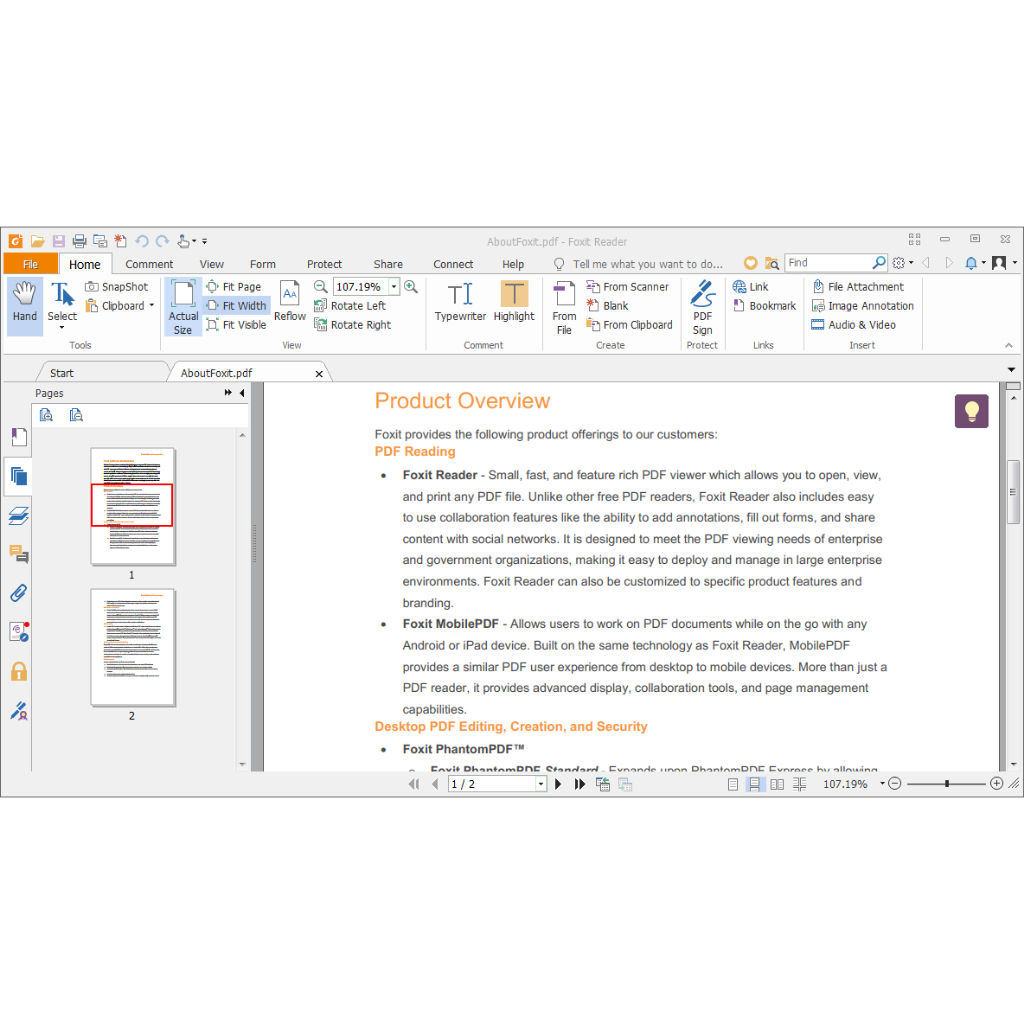Screen dimensions: 1024x1024
Task: Go to the next page
Action: point(558,784)
